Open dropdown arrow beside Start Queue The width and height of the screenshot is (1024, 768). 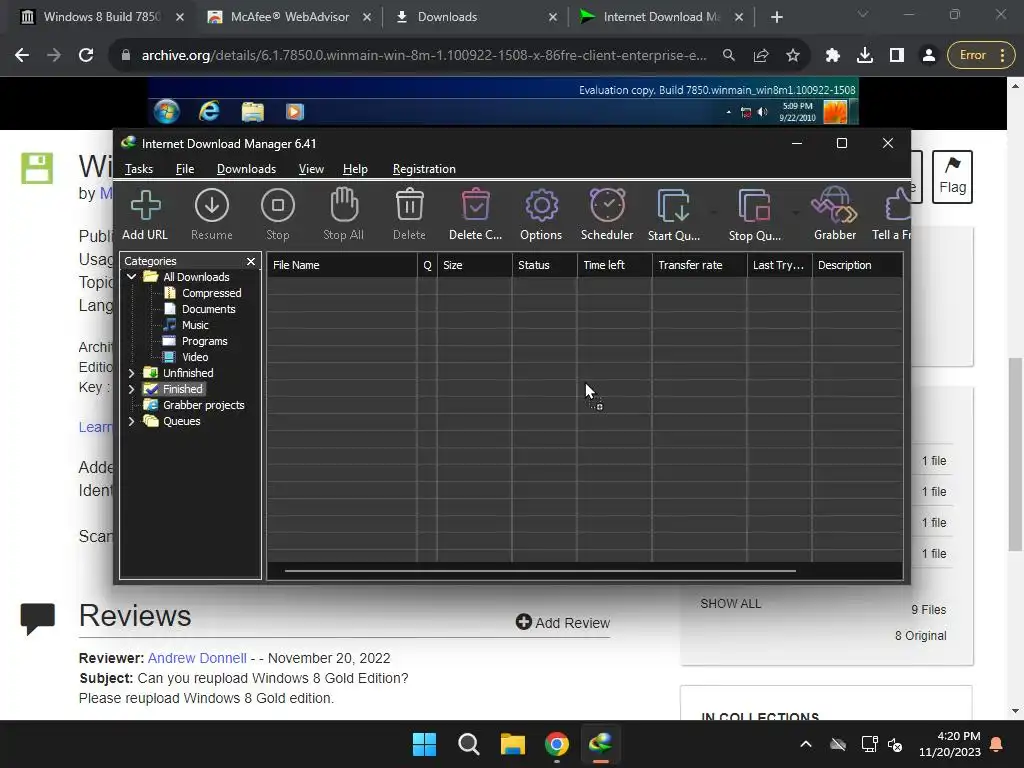tap(713, 212)
